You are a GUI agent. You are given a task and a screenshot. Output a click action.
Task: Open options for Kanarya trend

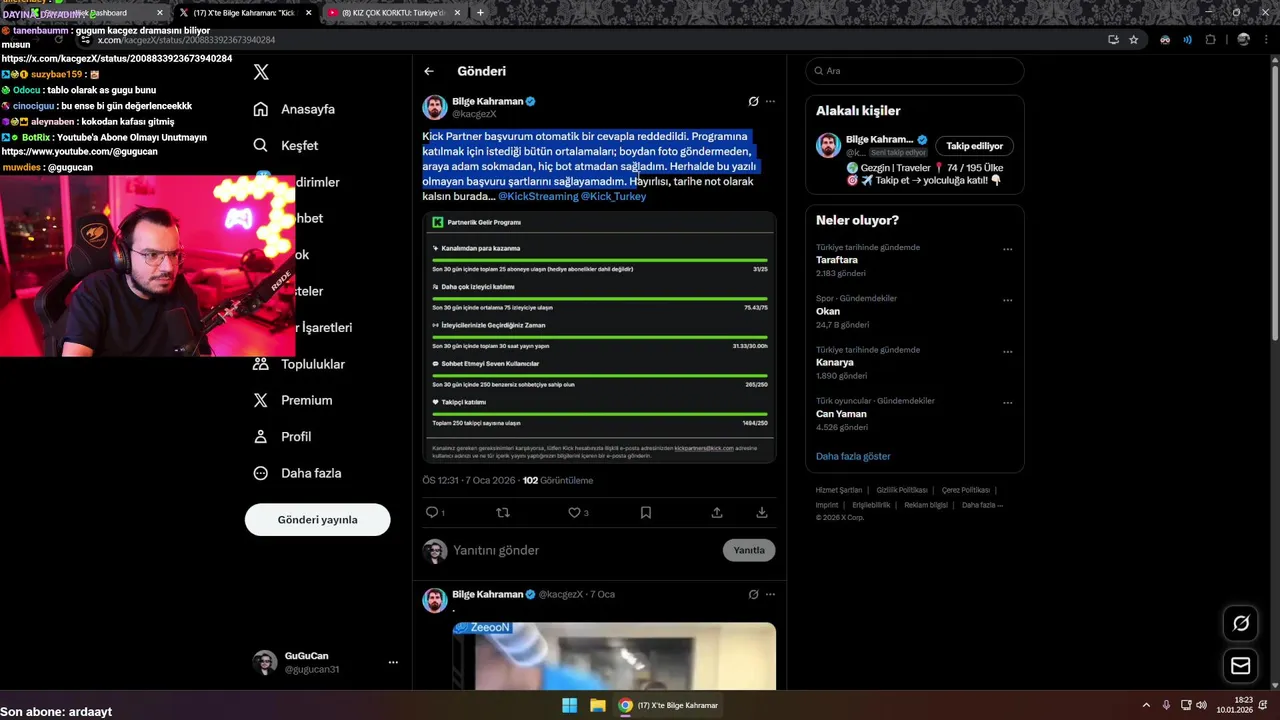(1007, 352)
